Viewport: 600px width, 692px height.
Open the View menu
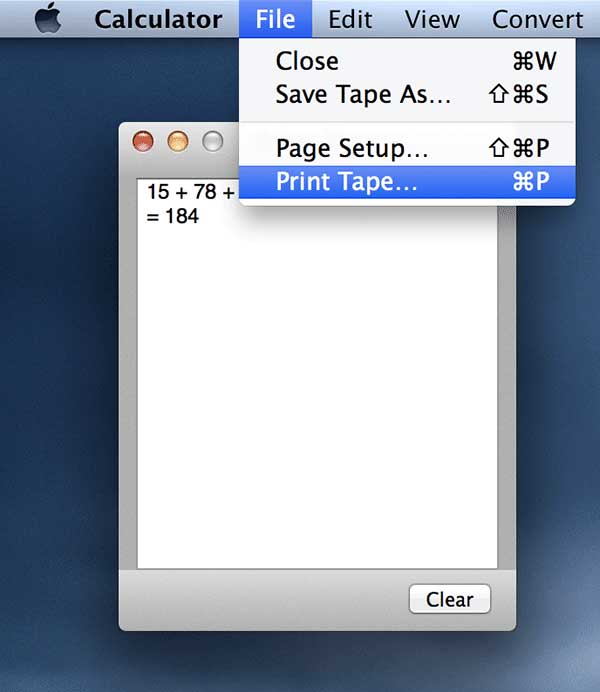[432, 19]
